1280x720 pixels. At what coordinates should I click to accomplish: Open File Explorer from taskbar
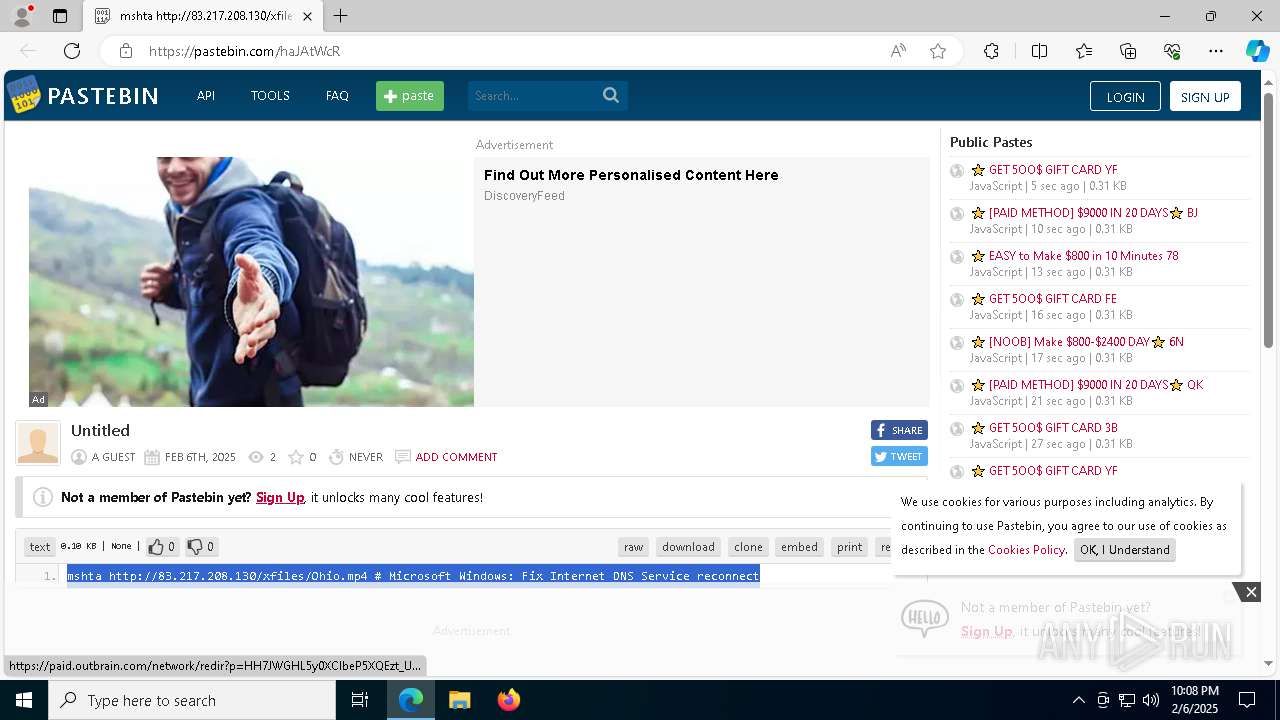point(459,700)
